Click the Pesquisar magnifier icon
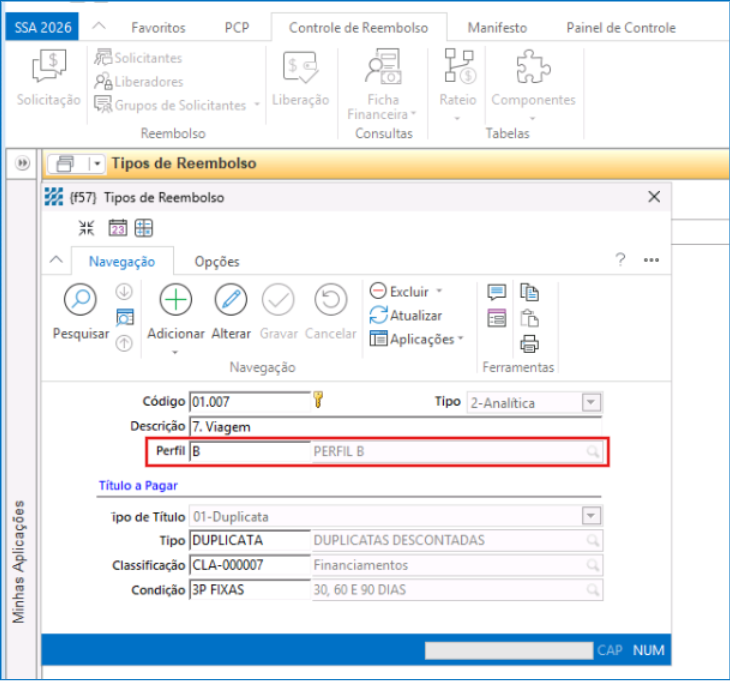730x681 pixels. pyautogui.click(x=80, y=300)
